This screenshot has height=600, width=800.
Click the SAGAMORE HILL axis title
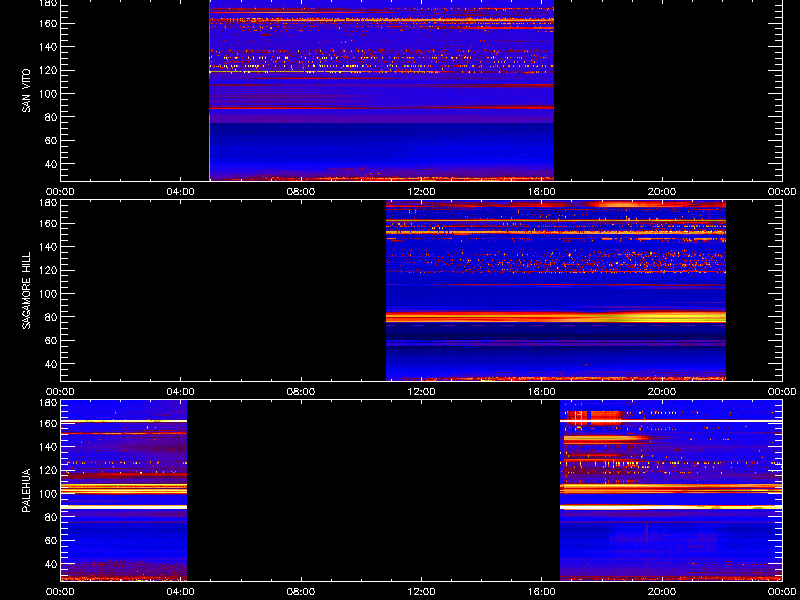point(27,290)
